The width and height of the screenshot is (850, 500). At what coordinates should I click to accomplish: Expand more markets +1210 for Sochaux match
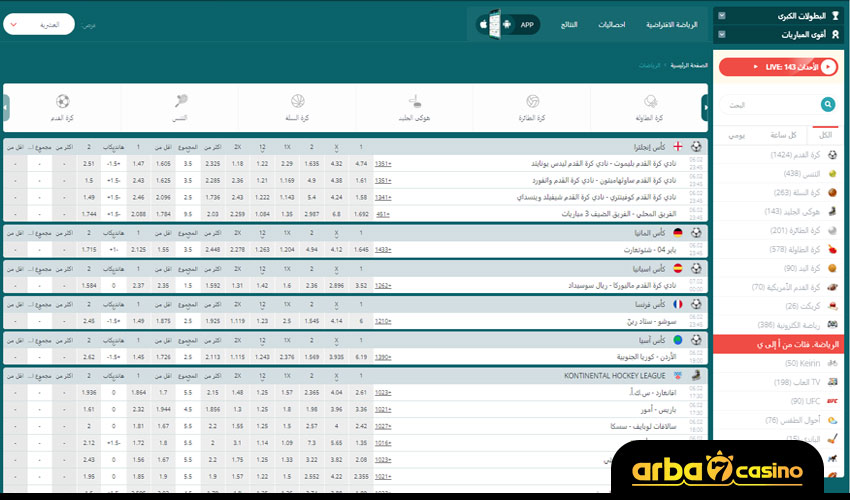click(383, 321)
